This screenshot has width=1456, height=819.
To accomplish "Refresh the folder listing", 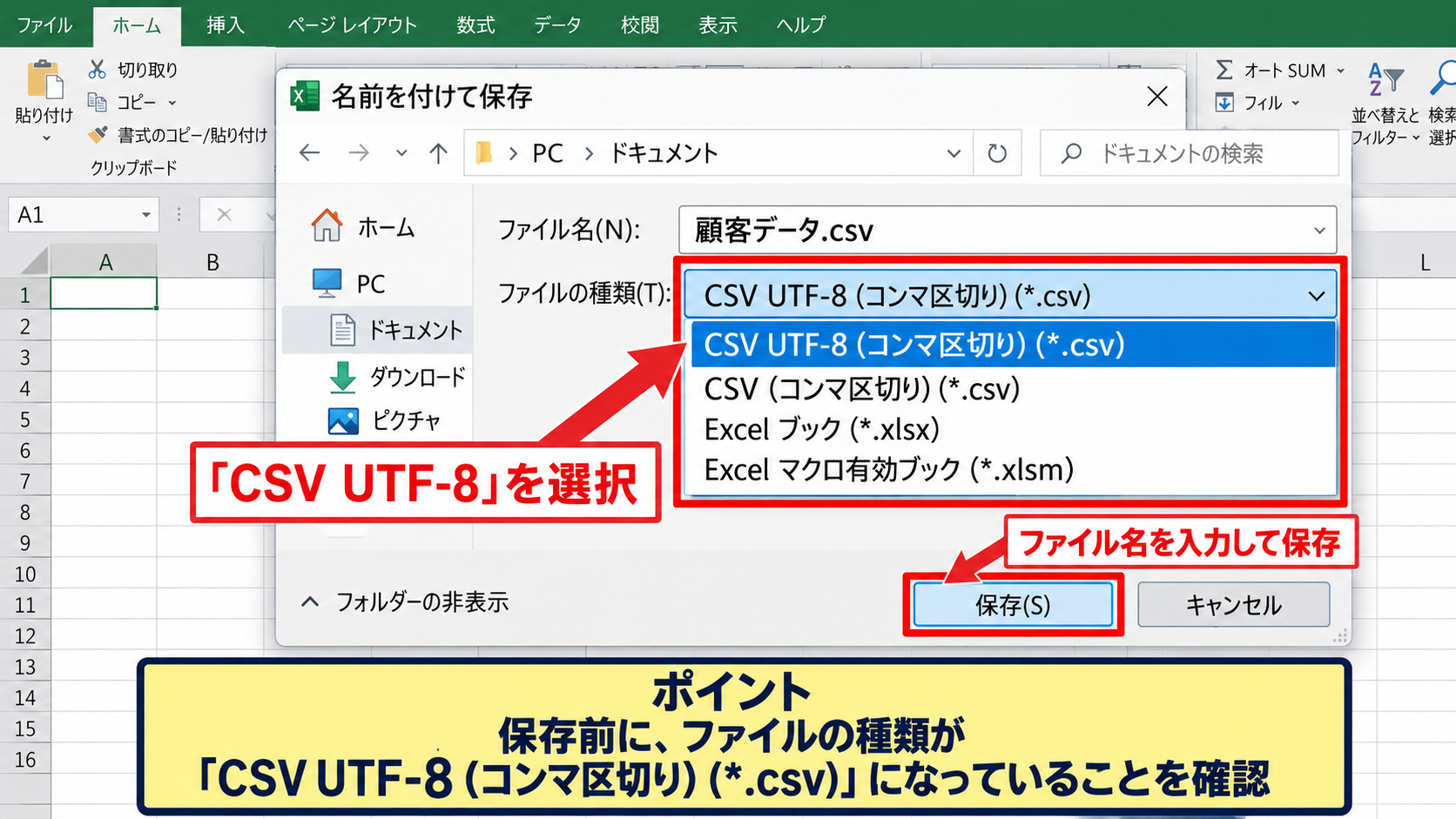I will (x=997, y=153).
